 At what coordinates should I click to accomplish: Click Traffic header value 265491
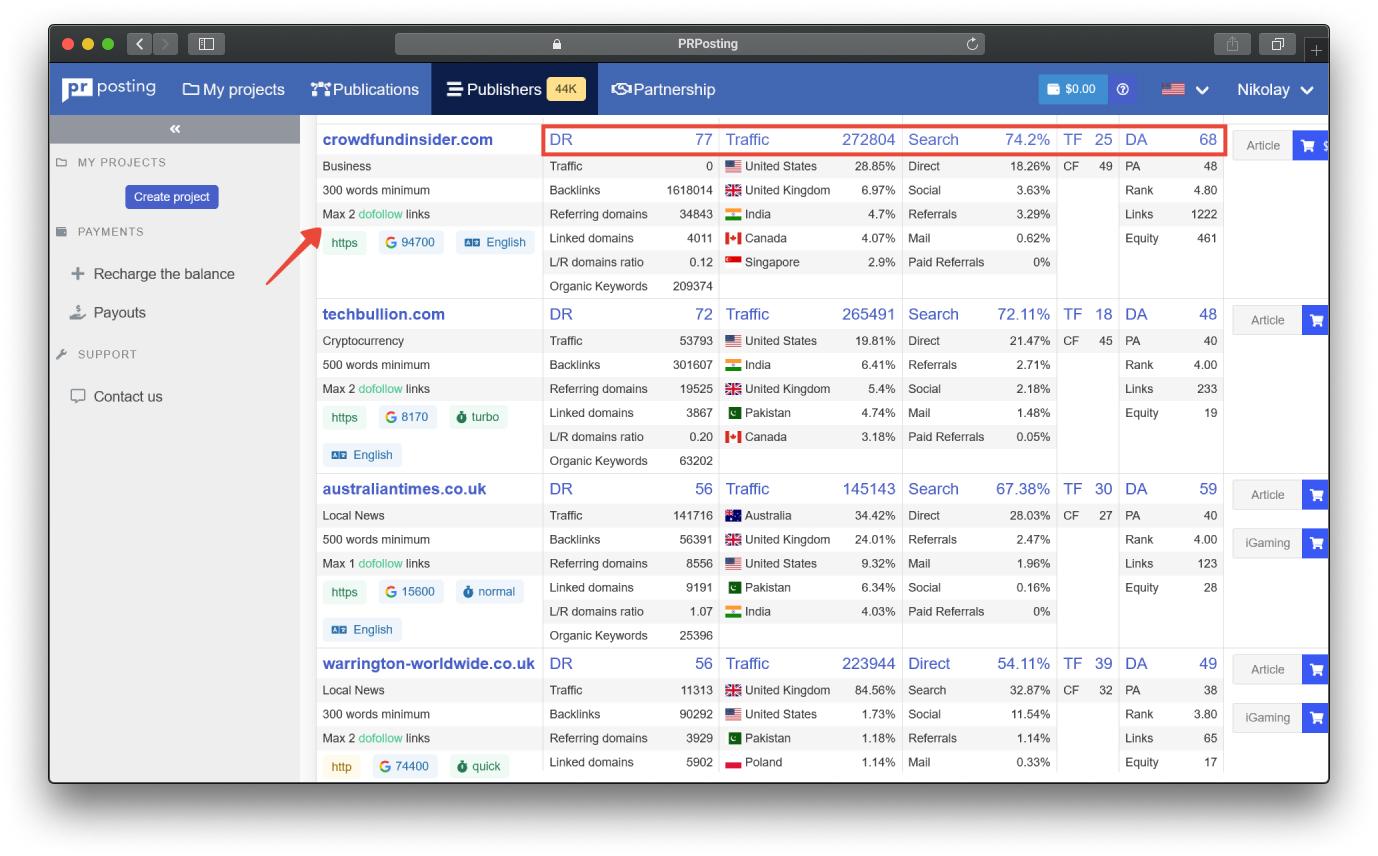(868, 314)
